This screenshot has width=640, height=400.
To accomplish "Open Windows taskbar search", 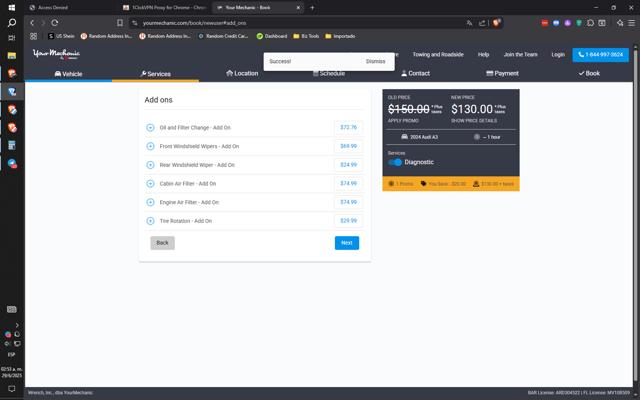I will (x=12, y=23).
